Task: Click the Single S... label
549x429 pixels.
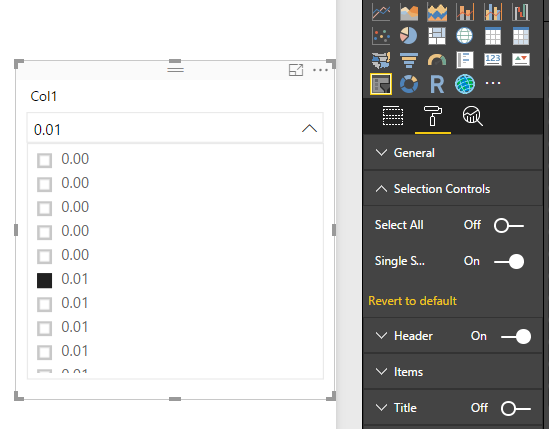Action: 399,261
